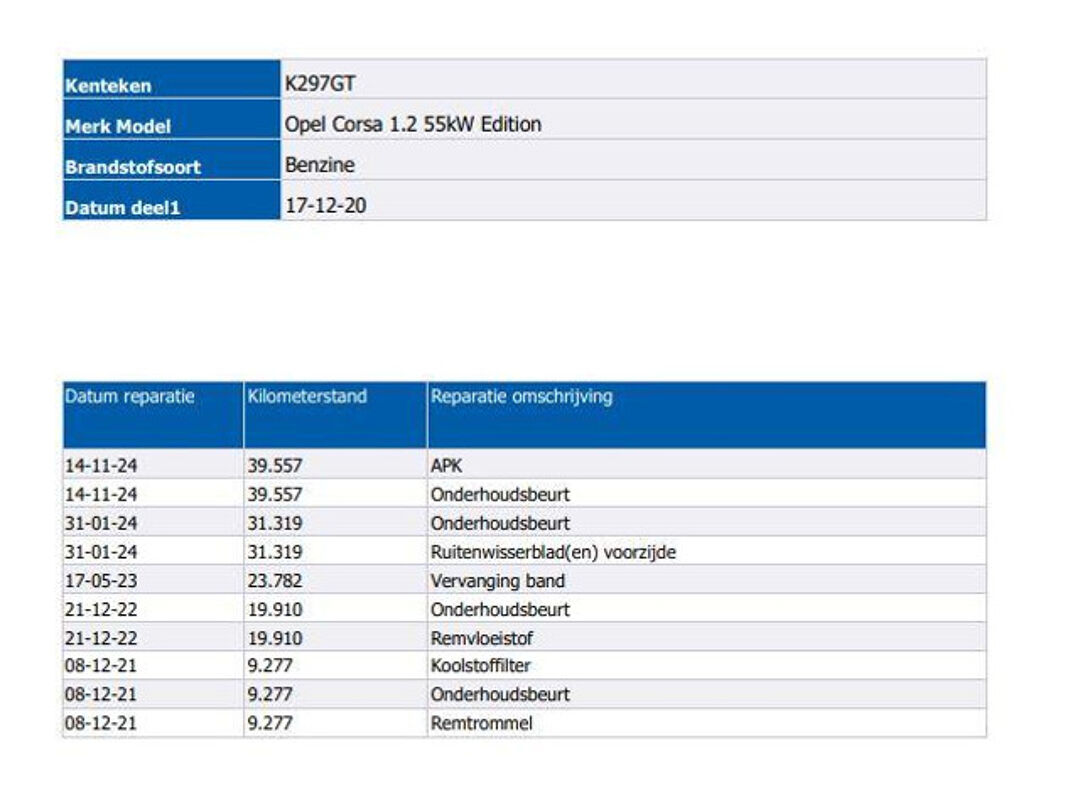Click the Datum deel1 row label
Image resolution: width=1080 pixels, height=810 pixels.
click(122, 208)
